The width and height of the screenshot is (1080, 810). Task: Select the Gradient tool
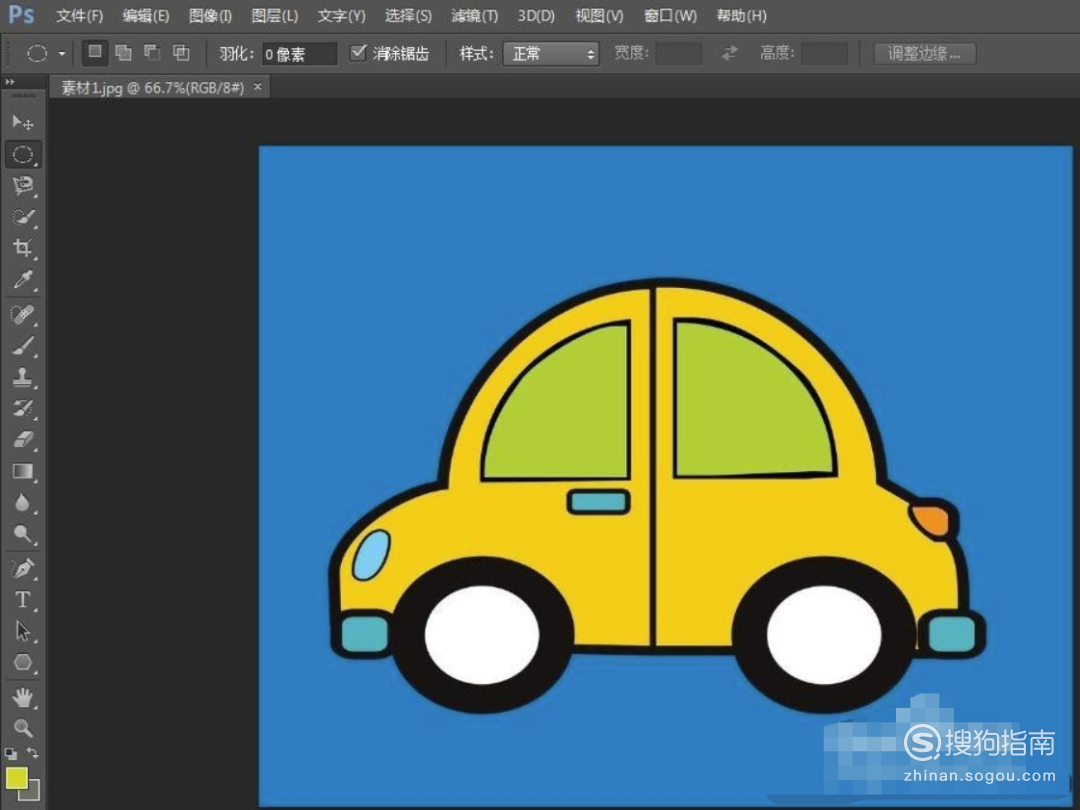pyautogui.click(x=23, y=471)
